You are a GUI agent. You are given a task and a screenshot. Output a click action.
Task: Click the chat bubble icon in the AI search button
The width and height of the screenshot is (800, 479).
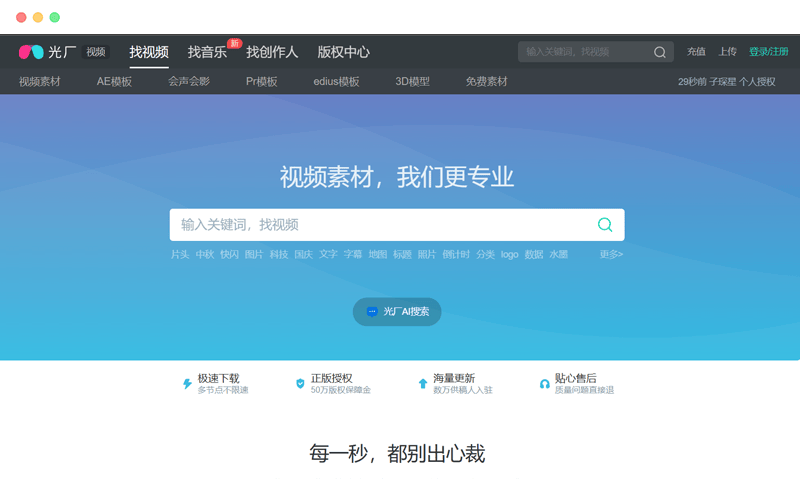tap(372, 312)
